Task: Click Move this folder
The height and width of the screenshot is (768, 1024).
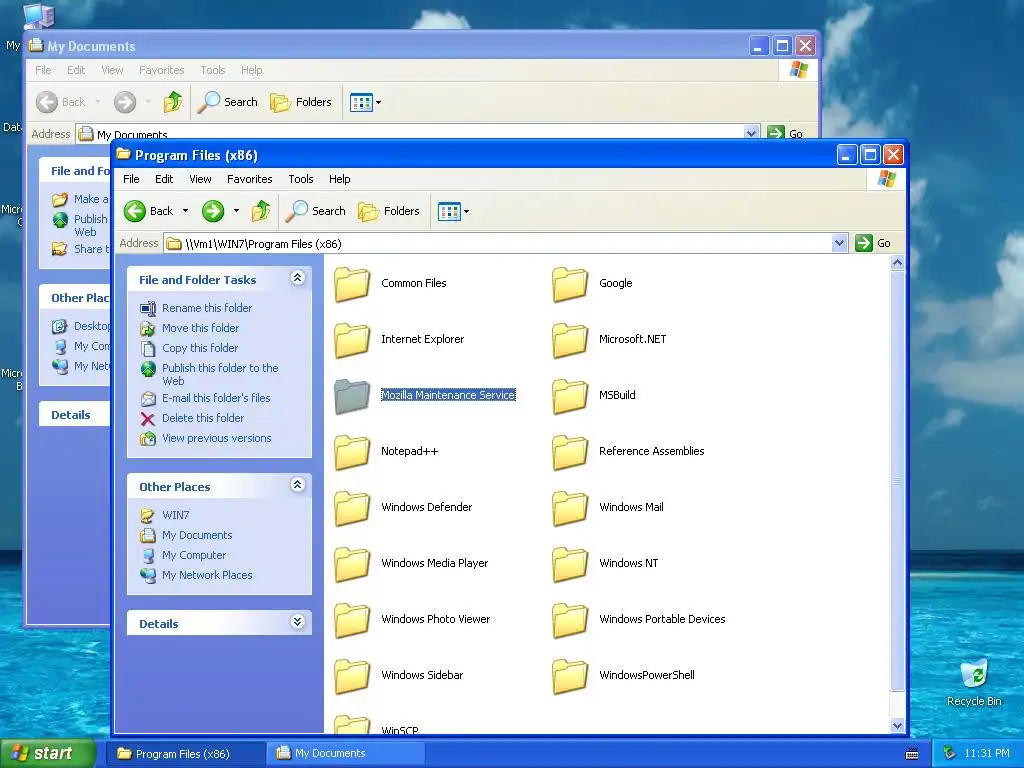Action: (200, 328)
